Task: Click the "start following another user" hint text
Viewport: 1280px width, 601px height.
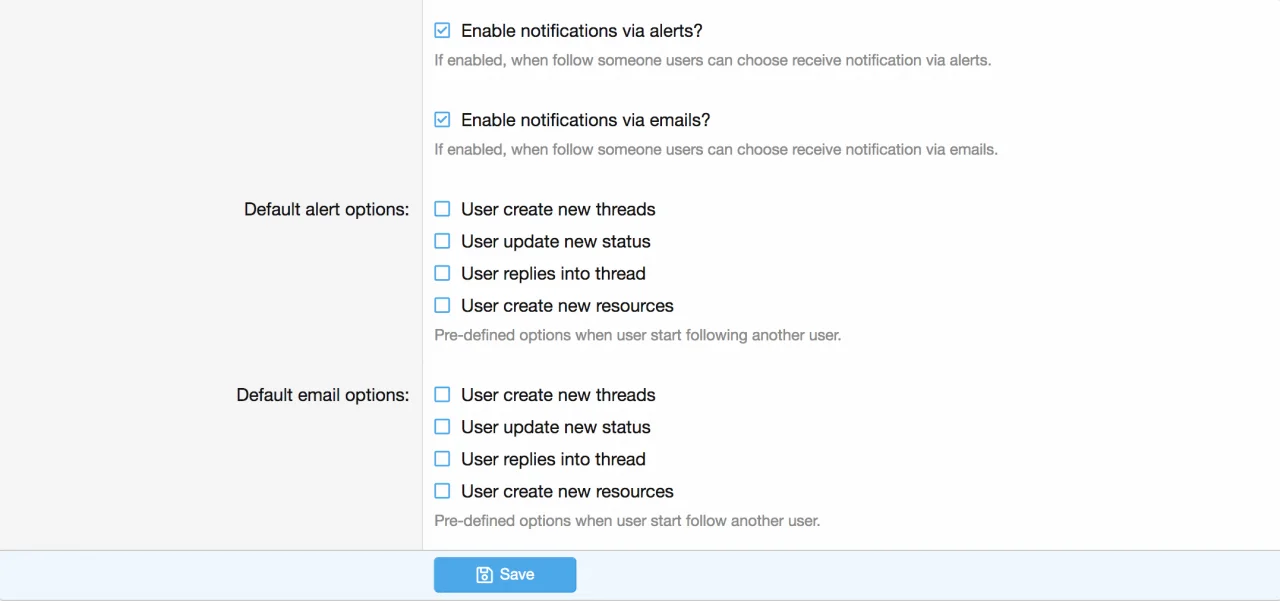Action: (637, 335)
